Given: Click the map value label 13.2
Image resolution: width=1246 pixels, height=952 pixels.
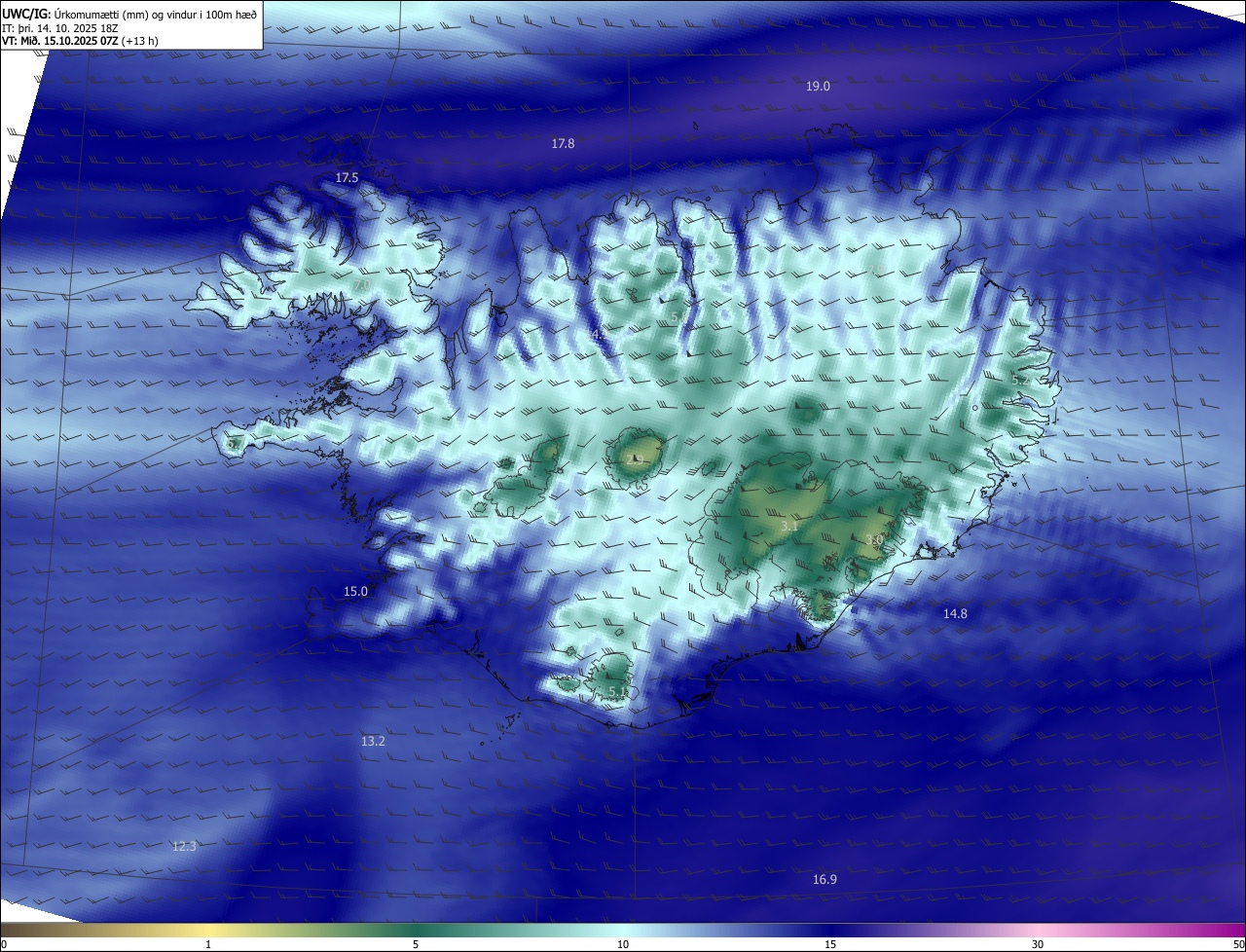Looking at the screenshot, I should [373, 742].
